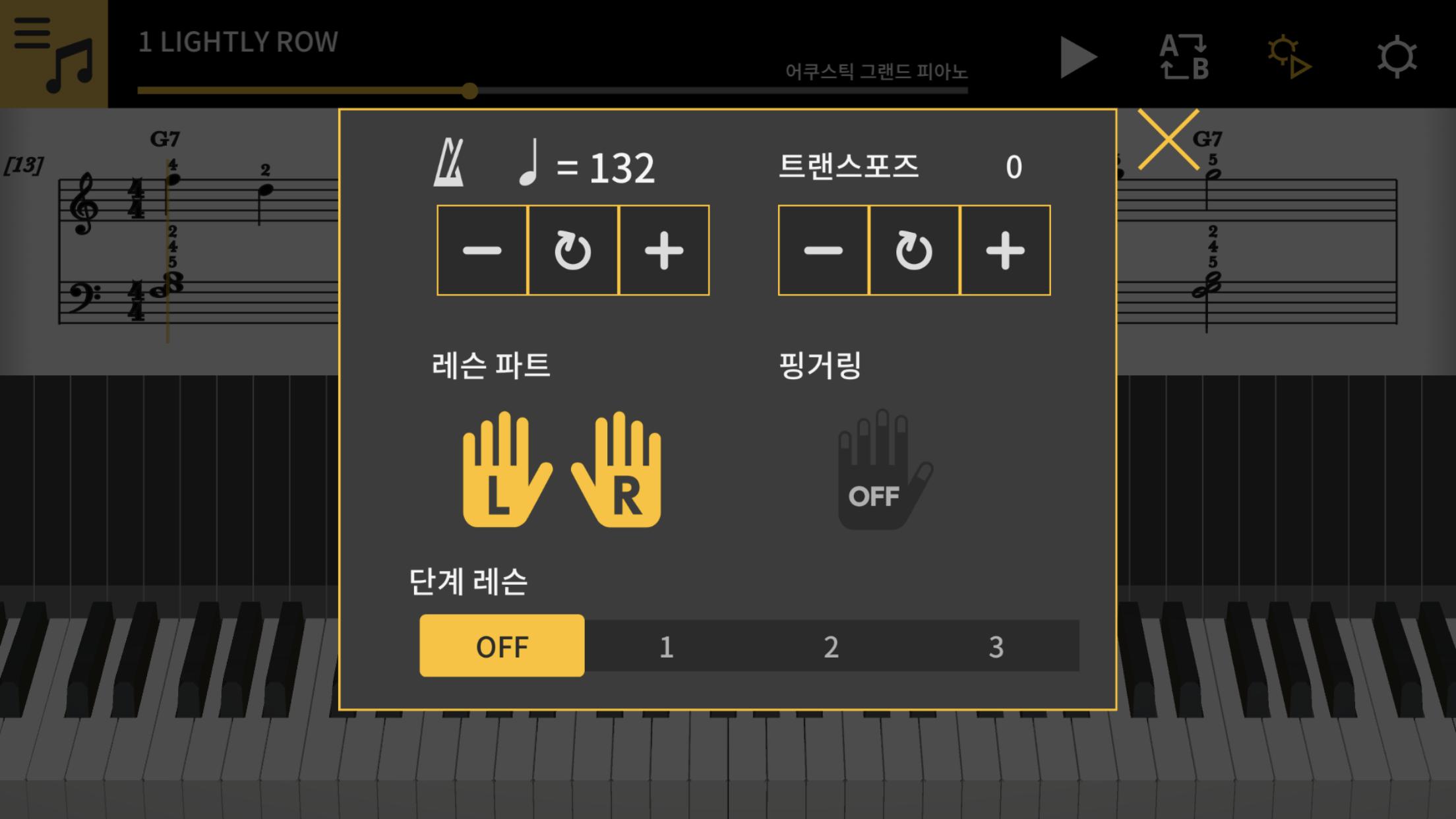Open the A-B repeat function
This screenshot has width=1456, height=819.
(1184, 57)
